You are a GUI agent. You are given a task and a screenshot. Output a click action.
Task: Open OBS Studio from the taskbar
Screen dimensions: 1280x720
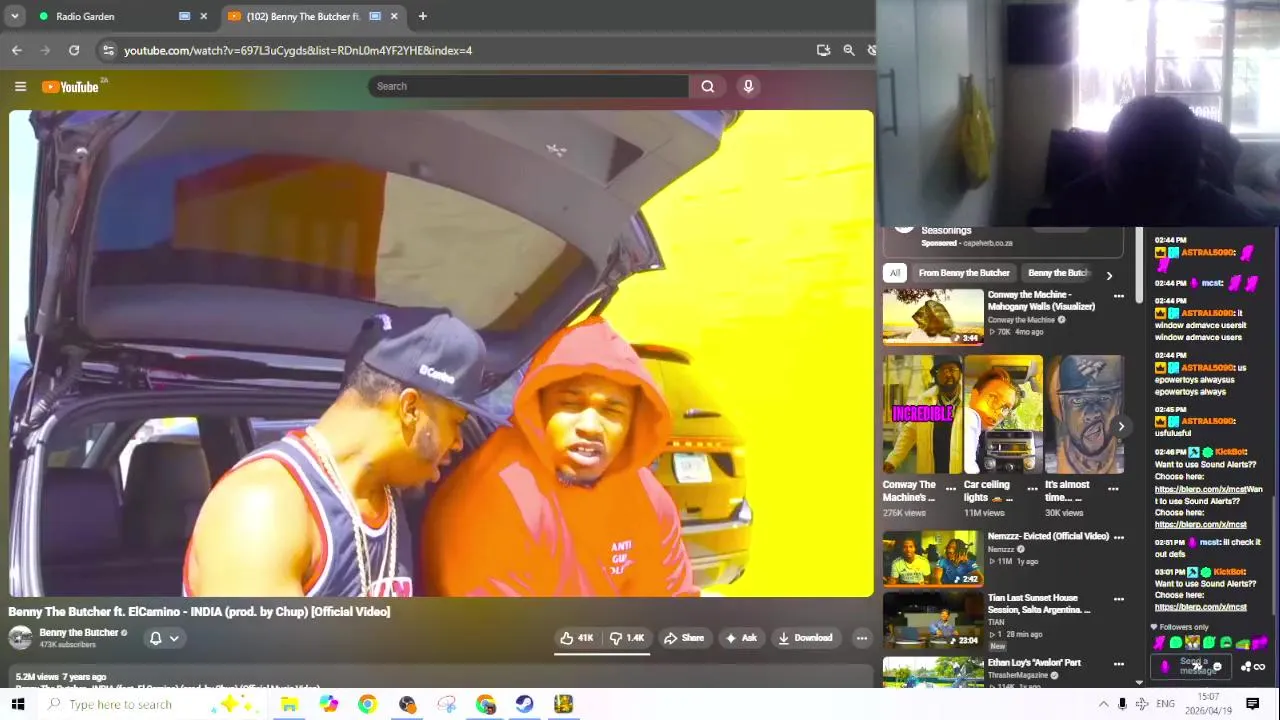(407, 704)
